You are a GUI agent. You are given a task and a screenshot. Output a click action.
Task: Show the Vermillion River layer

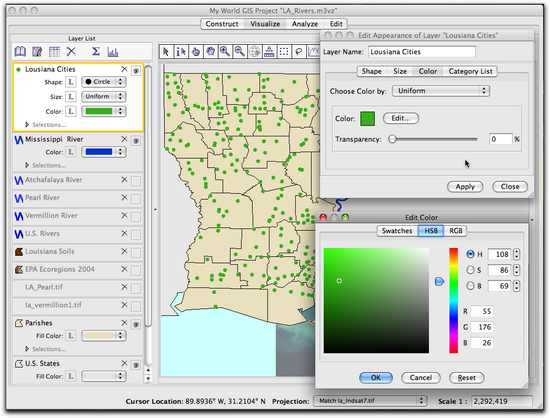point(136,217)
